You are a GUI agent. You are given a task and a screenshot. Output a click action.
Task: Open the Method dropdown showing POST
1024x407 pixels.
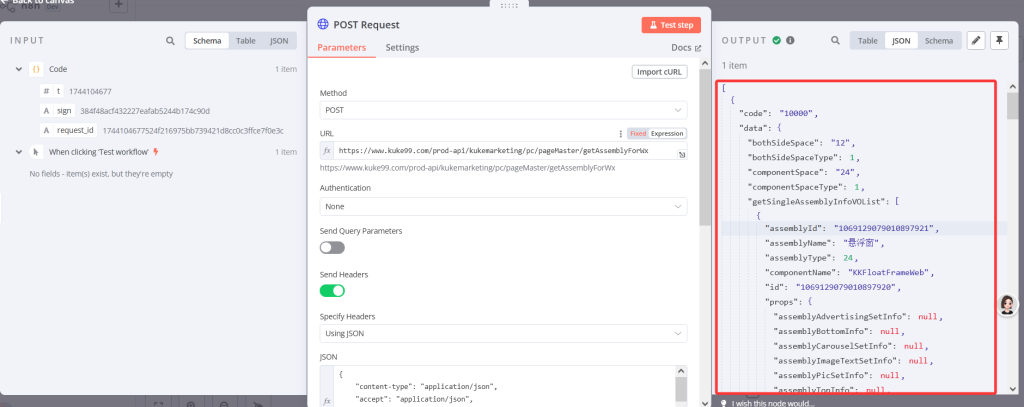pyautogui.click(x=503, y=109)
